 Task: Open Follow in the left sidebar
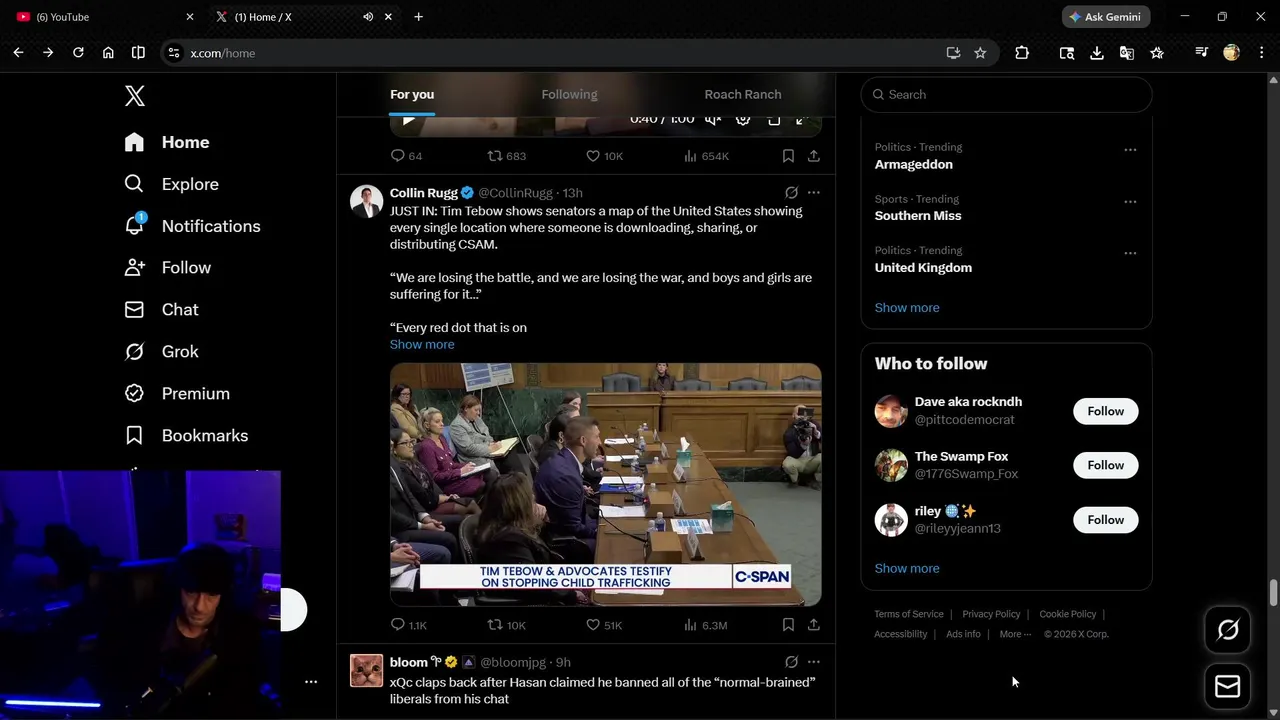pos(167,268)
